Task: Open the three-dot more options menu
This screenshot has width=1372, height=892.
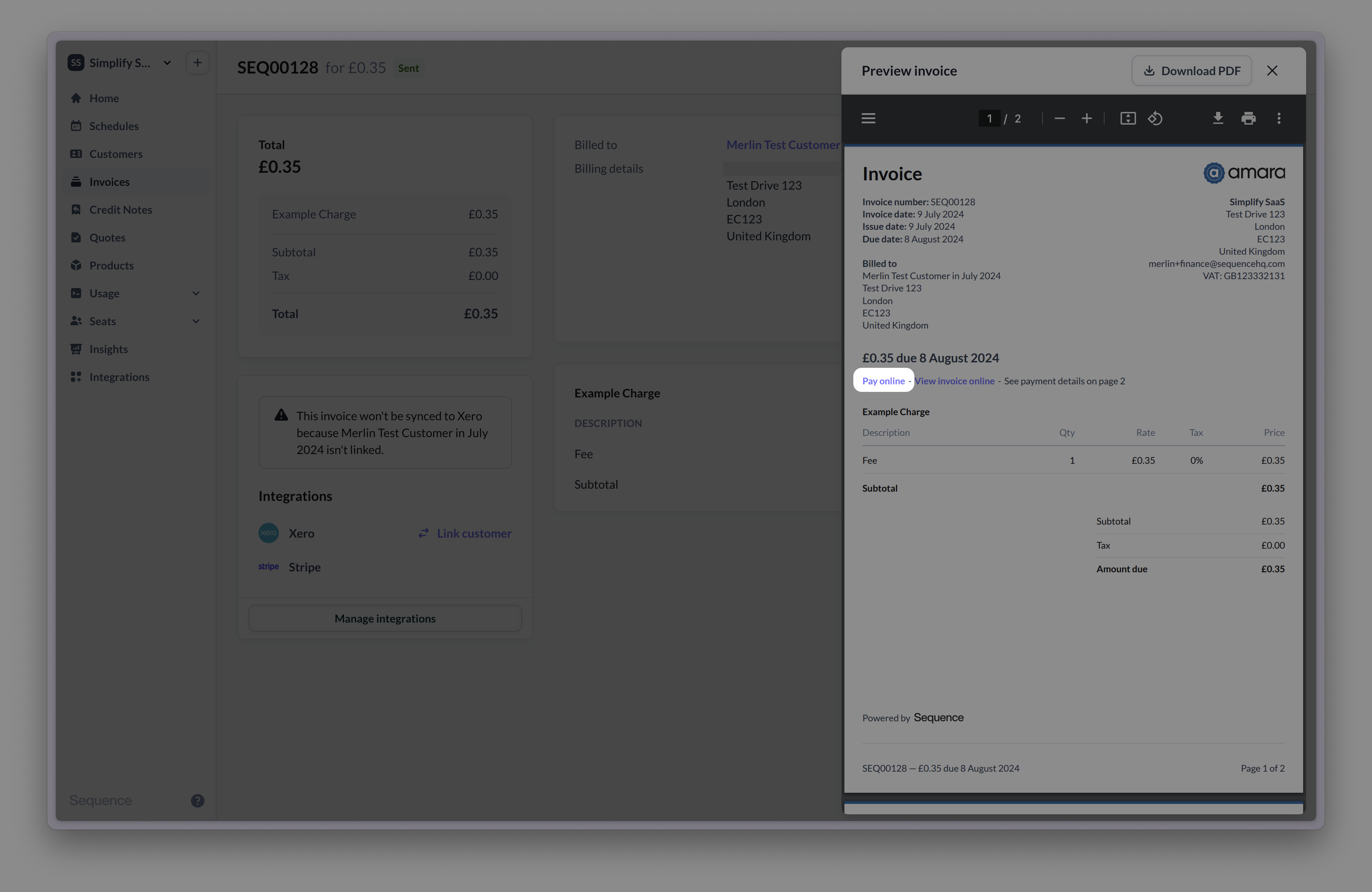Action: [1279, 118]
